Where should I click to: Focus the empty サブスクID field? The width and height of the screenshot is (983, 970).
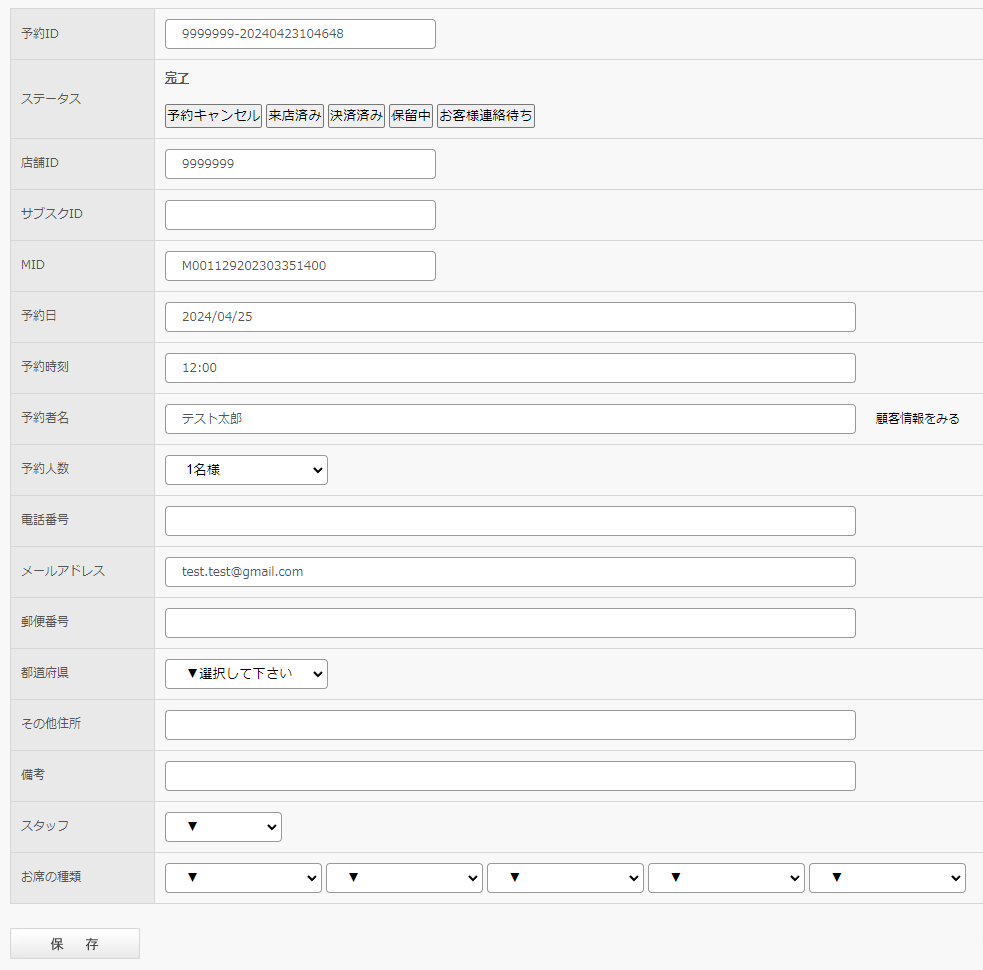(300, 215)
